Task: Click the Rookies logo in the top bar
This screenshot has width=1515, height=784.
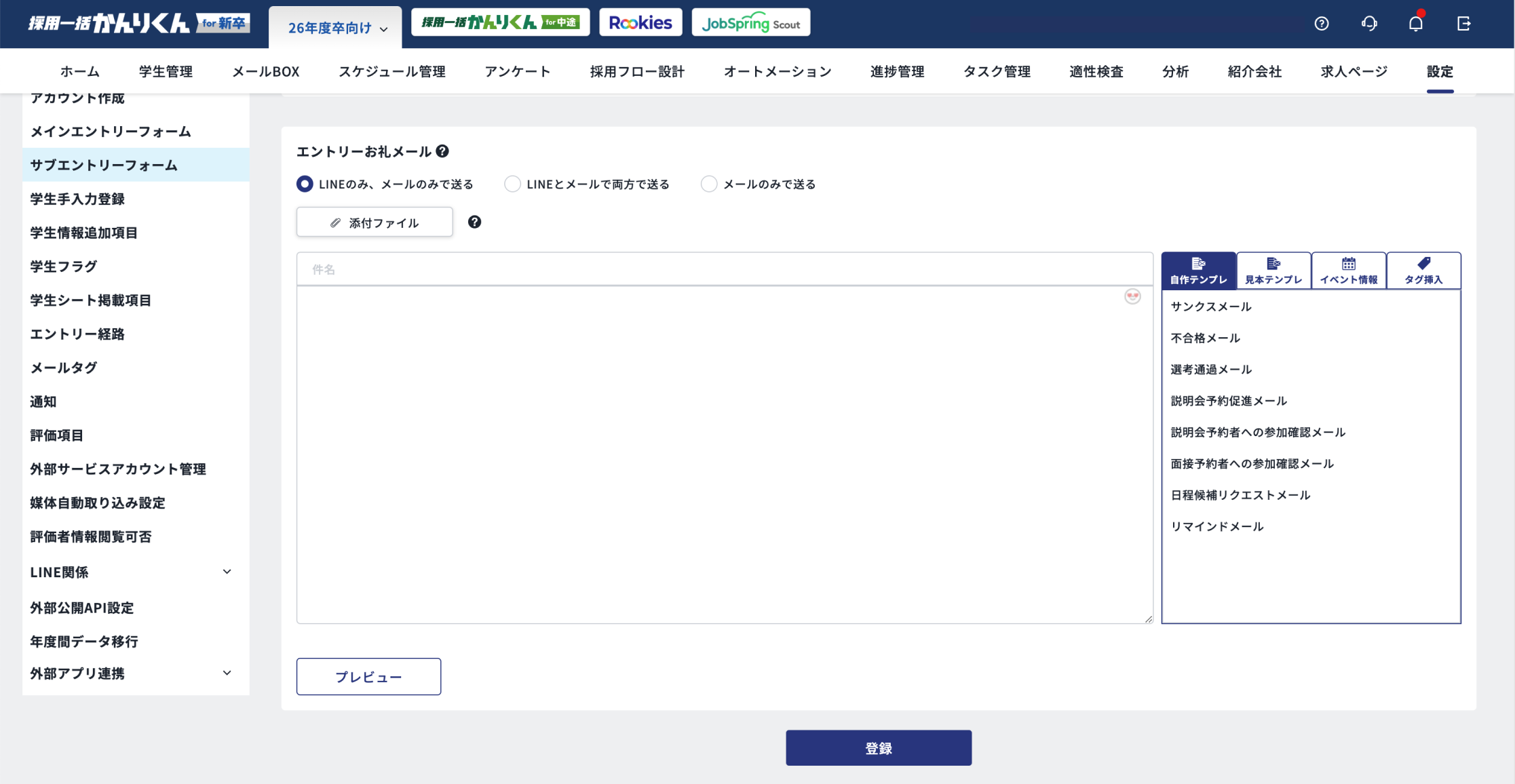Action: [x=640, y=22]
